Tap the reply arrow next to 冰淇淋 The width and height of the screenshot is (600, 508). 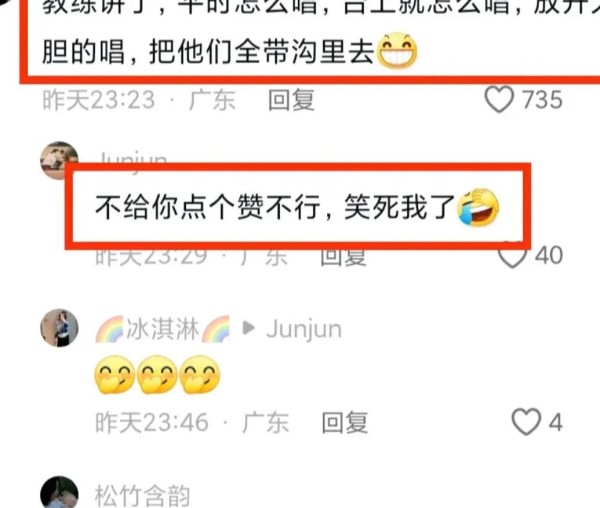[x=249, y=328]
